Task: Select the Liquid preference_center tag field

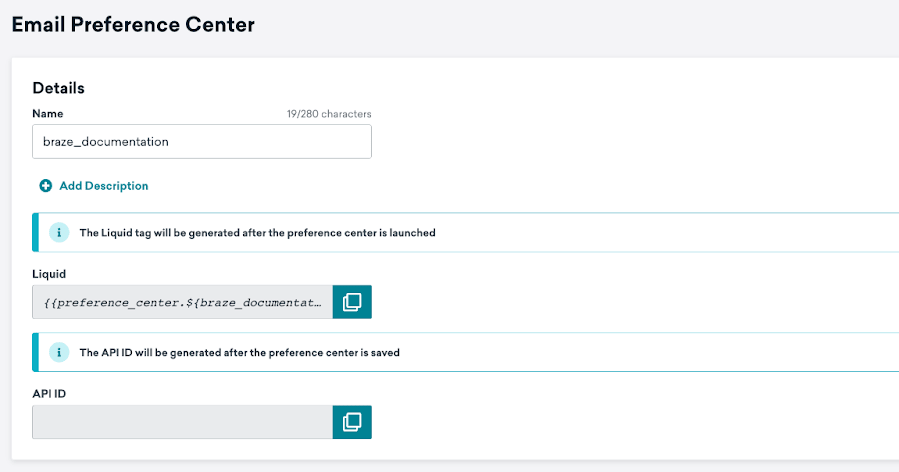Action: (x=182, y=302)
